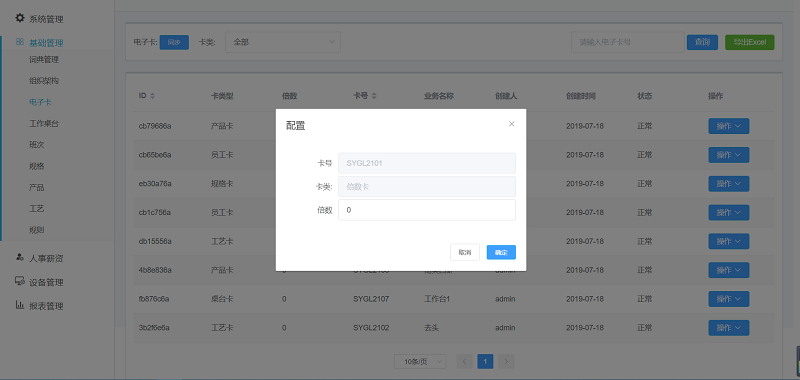Screen dimensions: 800x380
Task: Go to the next page arrow
Action: pos(506,361)
